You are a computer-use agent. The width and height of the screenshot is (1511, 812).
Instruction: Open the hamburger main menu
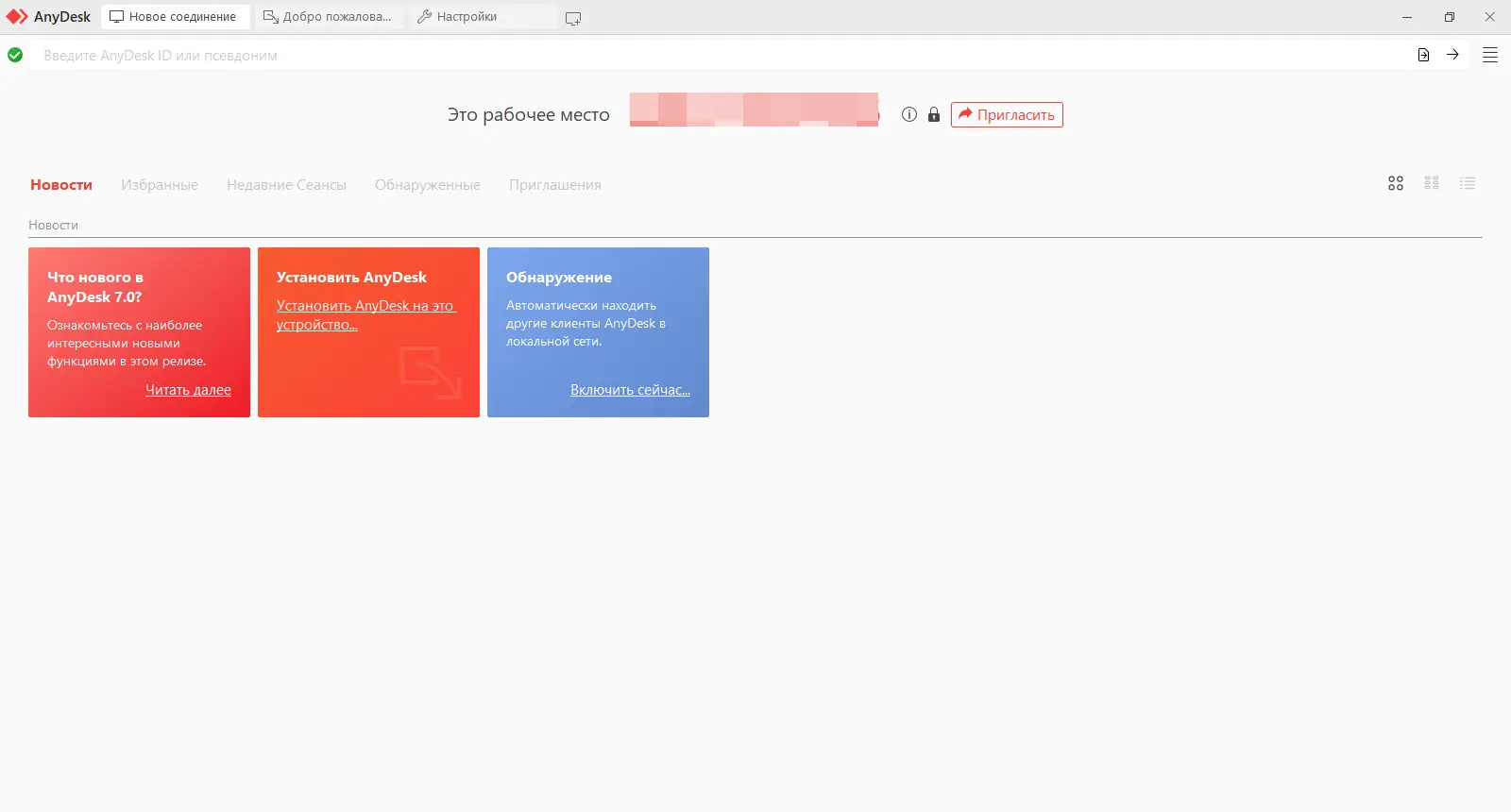[x=1490, y=55]
